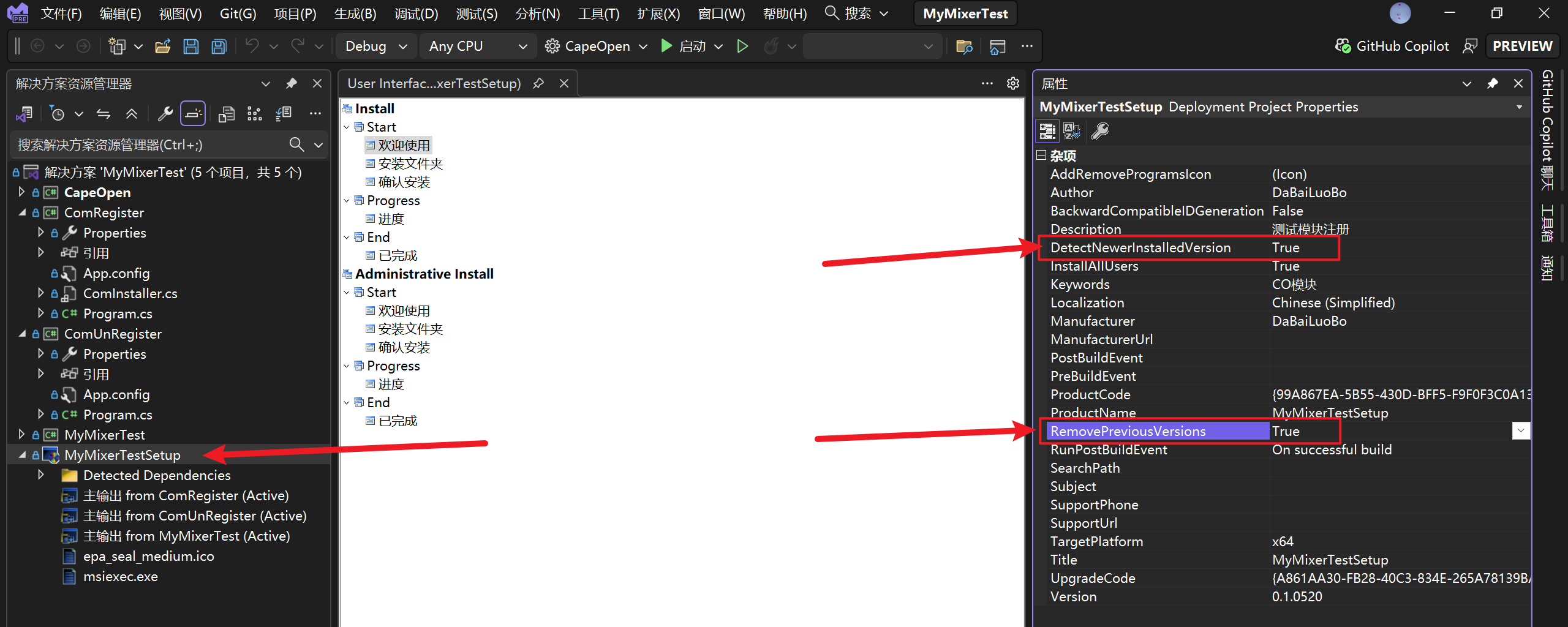Start without debugging using hollow play icon
This screenshot has width=1568, height=627.
tap(742, 46)
